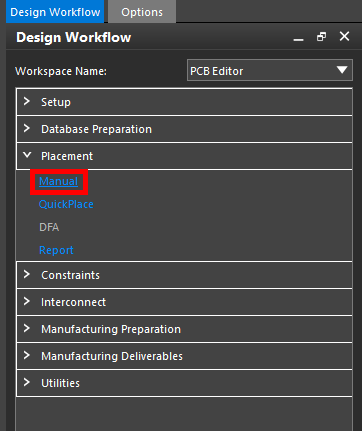The width and height of the screenshot is (362, 431).
Task: Expand the Database Preparation section
Action: point(184,129)
